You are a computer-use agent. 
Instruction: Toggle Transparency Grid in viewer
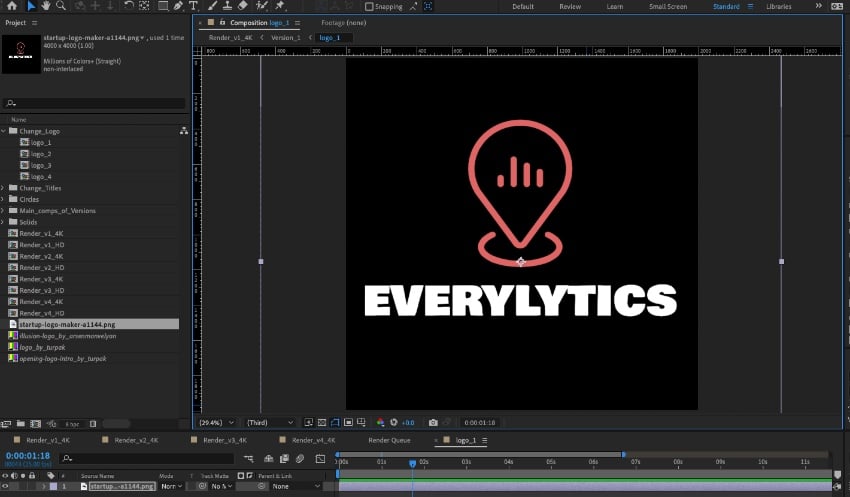(x=321, y=423)
